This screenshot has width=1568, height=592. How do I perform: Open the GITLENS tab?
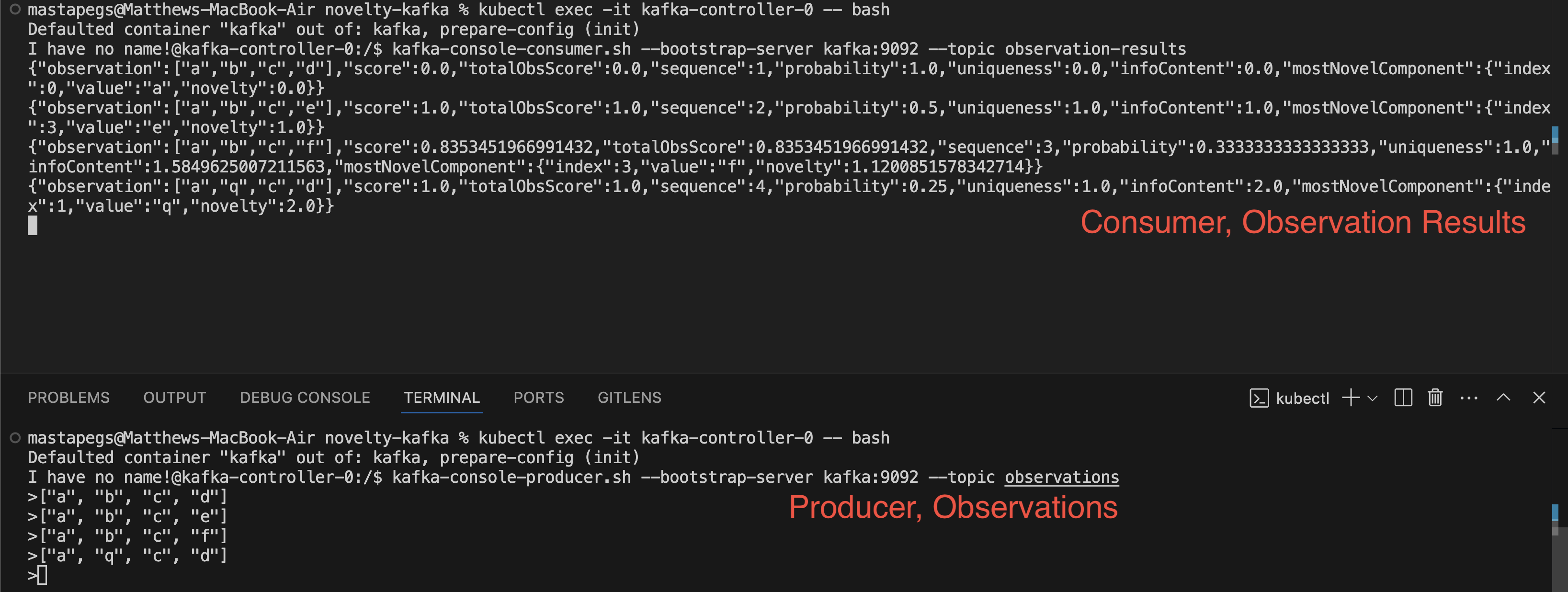(x=629, y=398)
